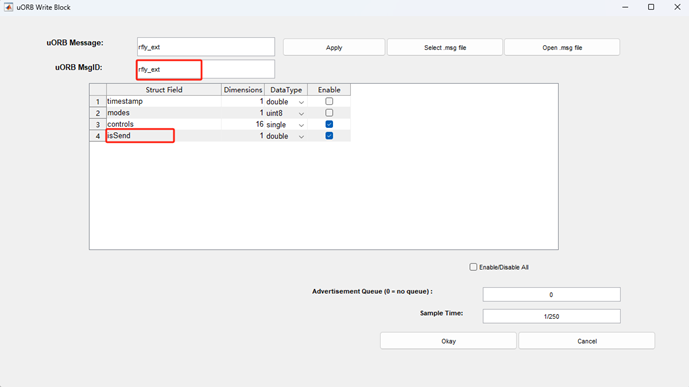Select the modes struct field cell
Screen dimensions: 689x387
[163, 112]
